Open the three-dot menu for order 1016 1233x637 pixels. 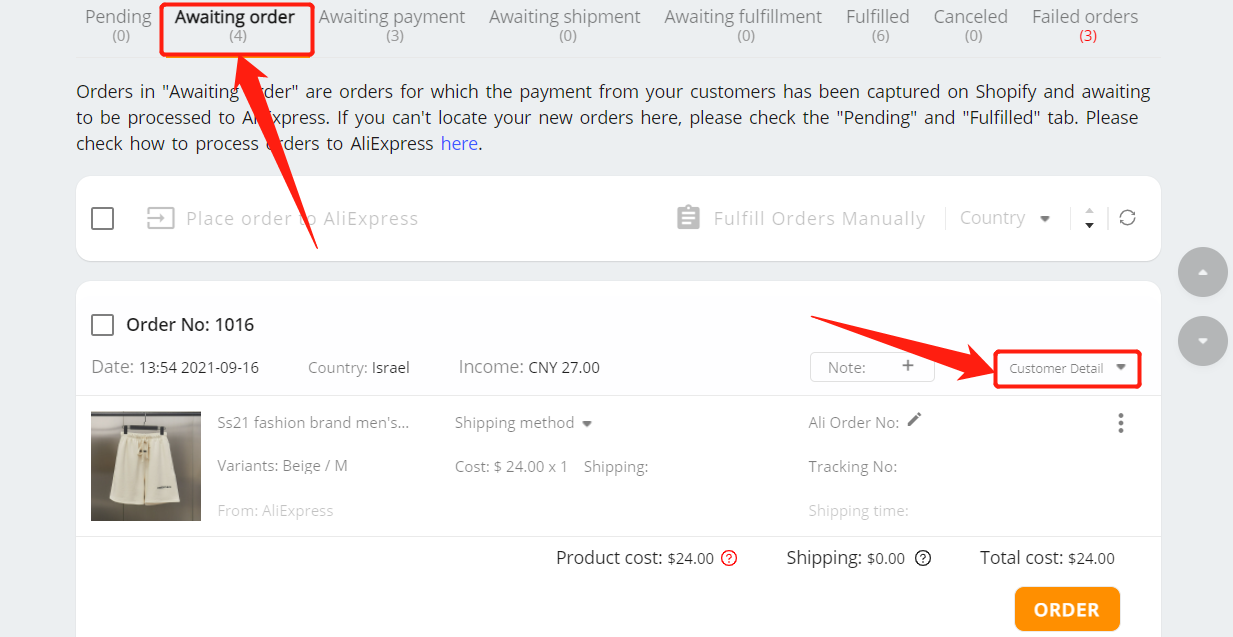(1121, 423)
